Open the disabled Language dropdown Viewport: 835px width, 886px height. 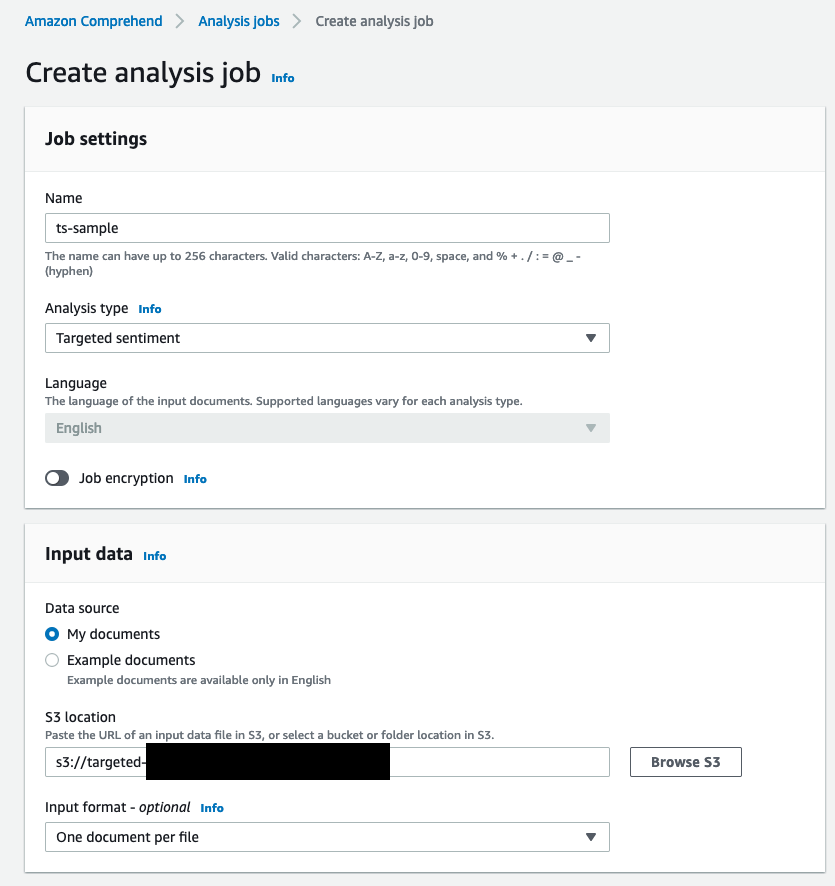click(327, 428)
